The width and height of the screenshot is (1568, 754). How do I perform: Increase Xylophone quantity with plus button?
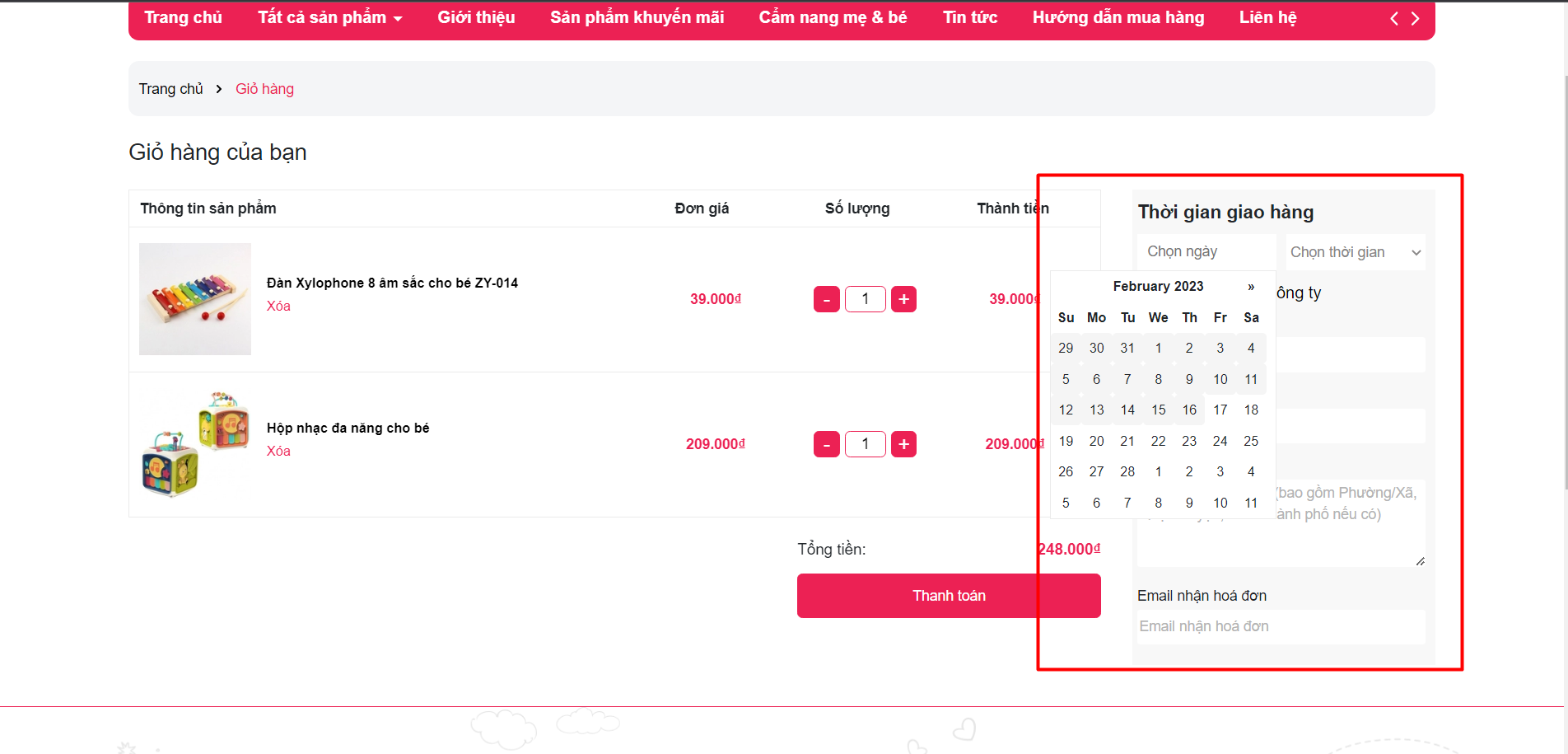(x=903, y=299)
